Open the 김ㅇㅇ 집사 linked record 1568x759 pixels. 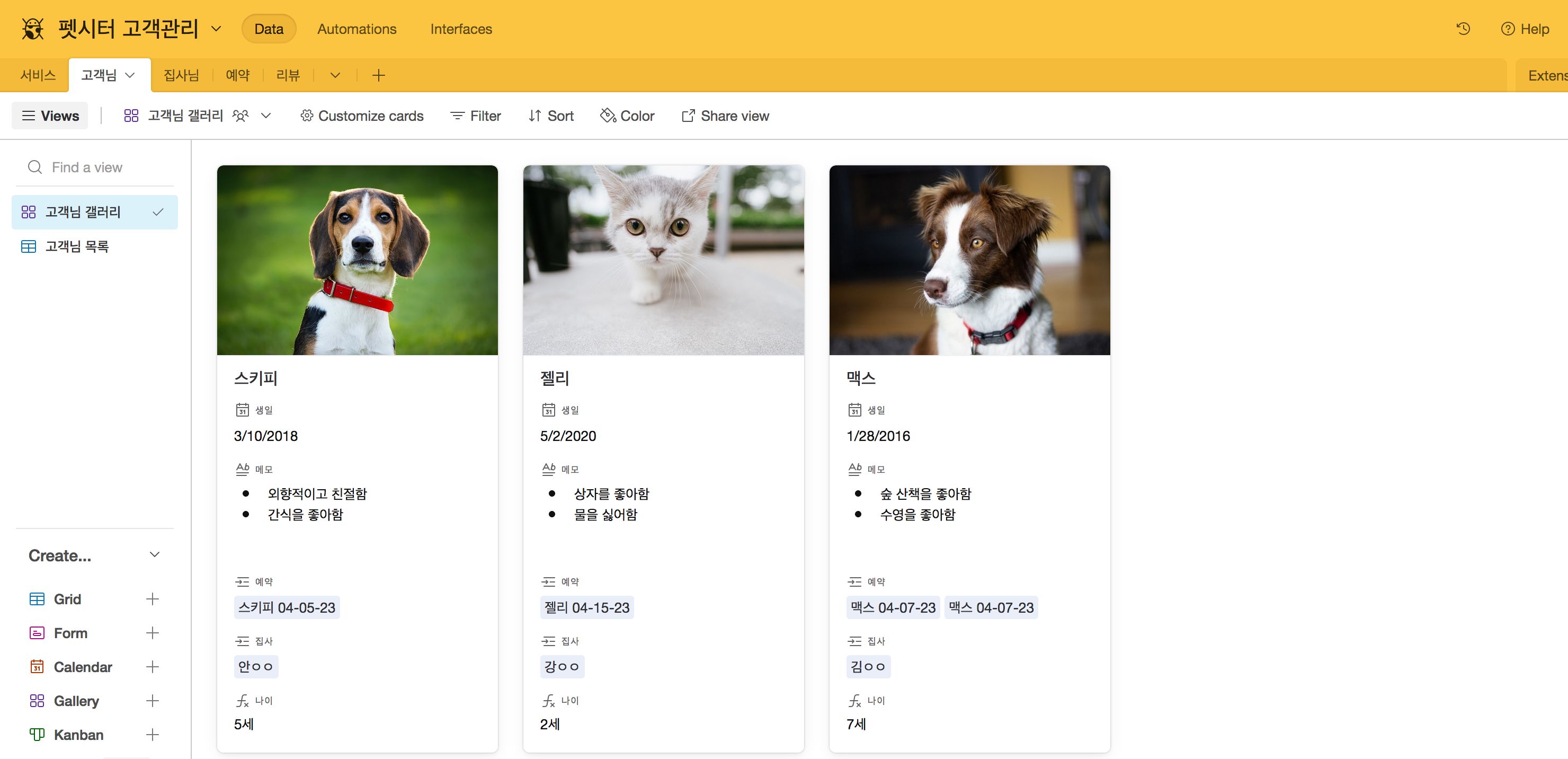pyautogui.click(x=869, y=666)
